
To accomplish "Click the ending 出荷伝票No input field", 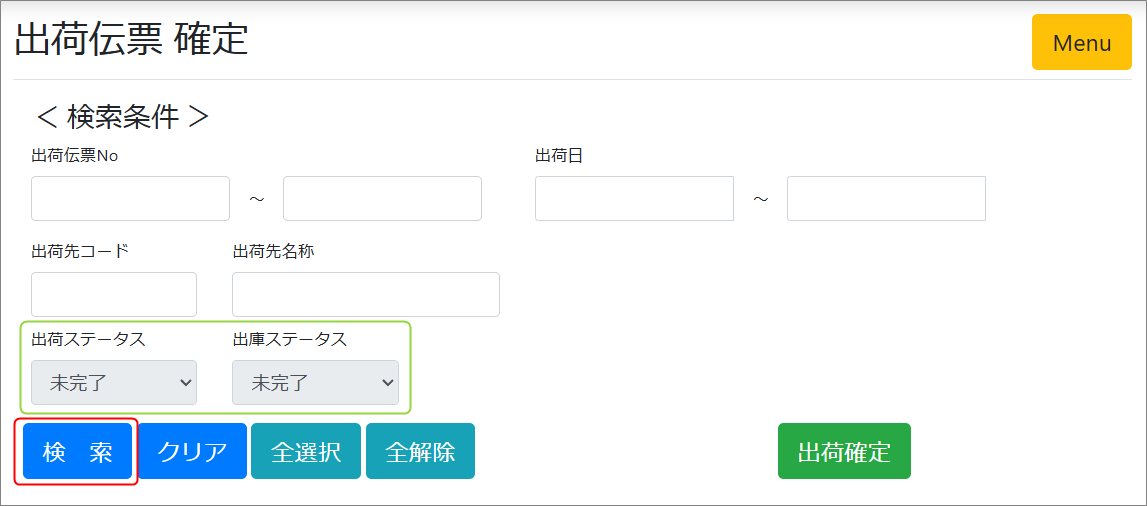I will point(382,198).
